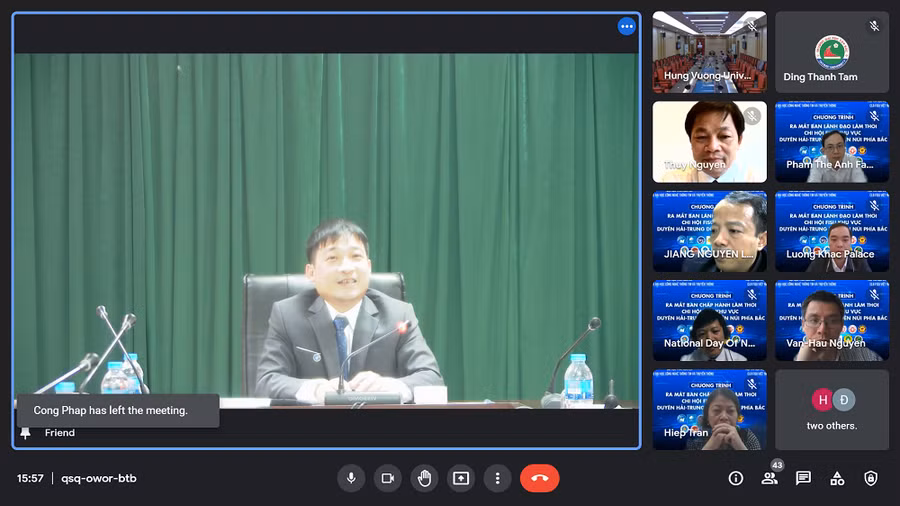Viewport: 900px width, 506px height.
Task: Open the activities panel
Action: click(837, 478)
